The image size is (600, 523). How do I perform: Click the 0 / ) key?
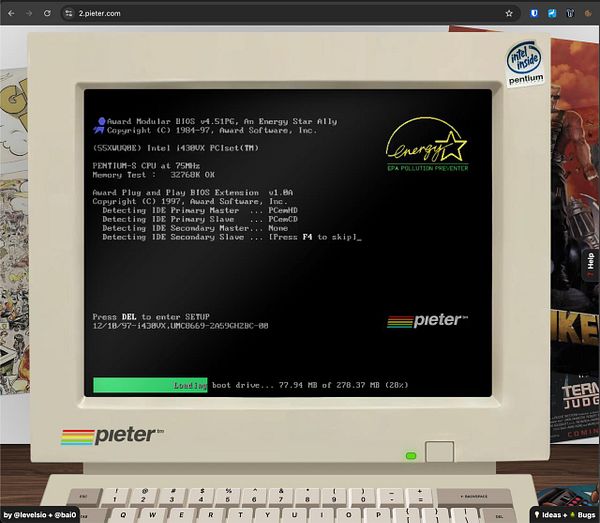pyautogui.click(x=362, y=496)
